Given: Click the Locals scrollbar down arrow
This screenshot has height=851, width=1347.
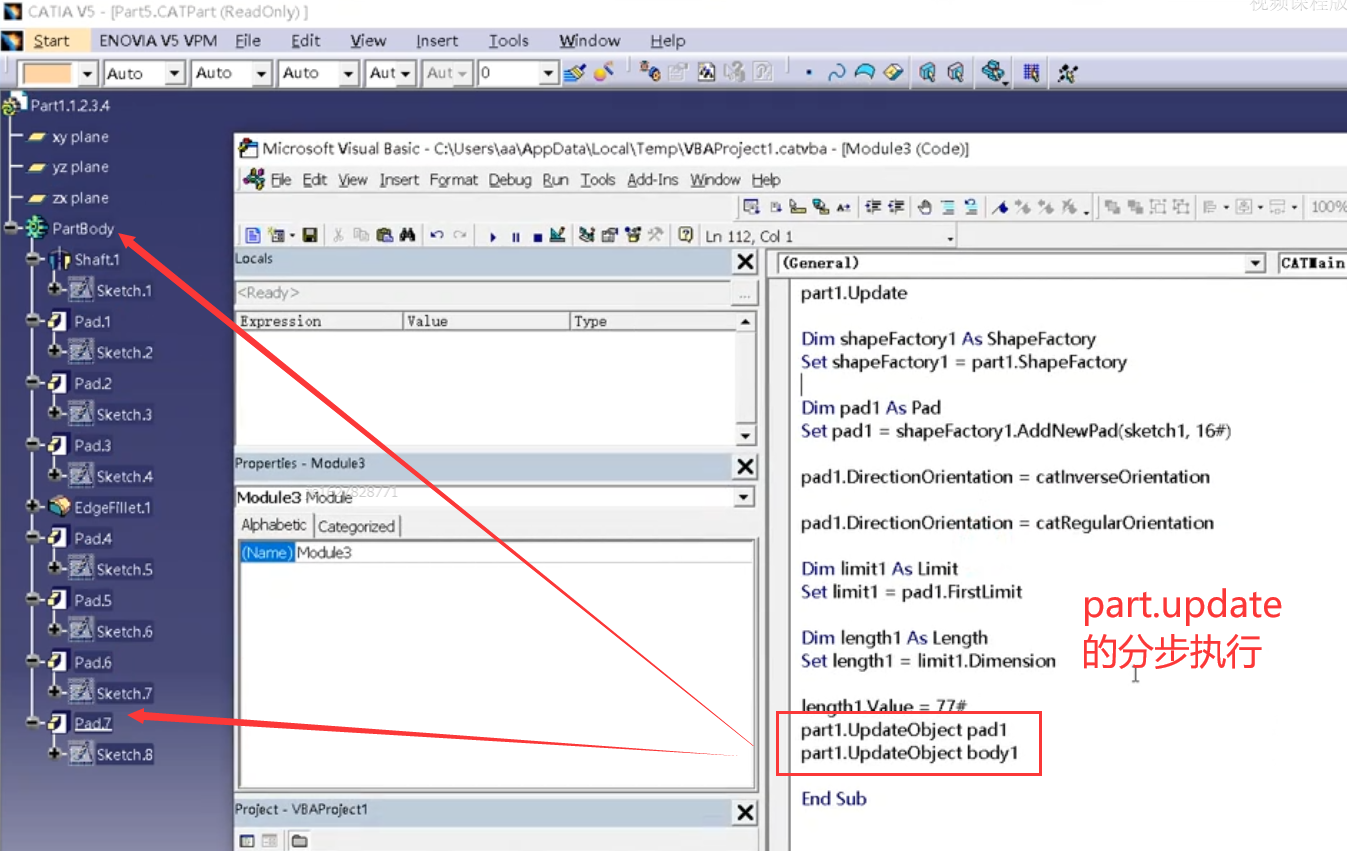Looking at the screenshot, I should (745, 436).
